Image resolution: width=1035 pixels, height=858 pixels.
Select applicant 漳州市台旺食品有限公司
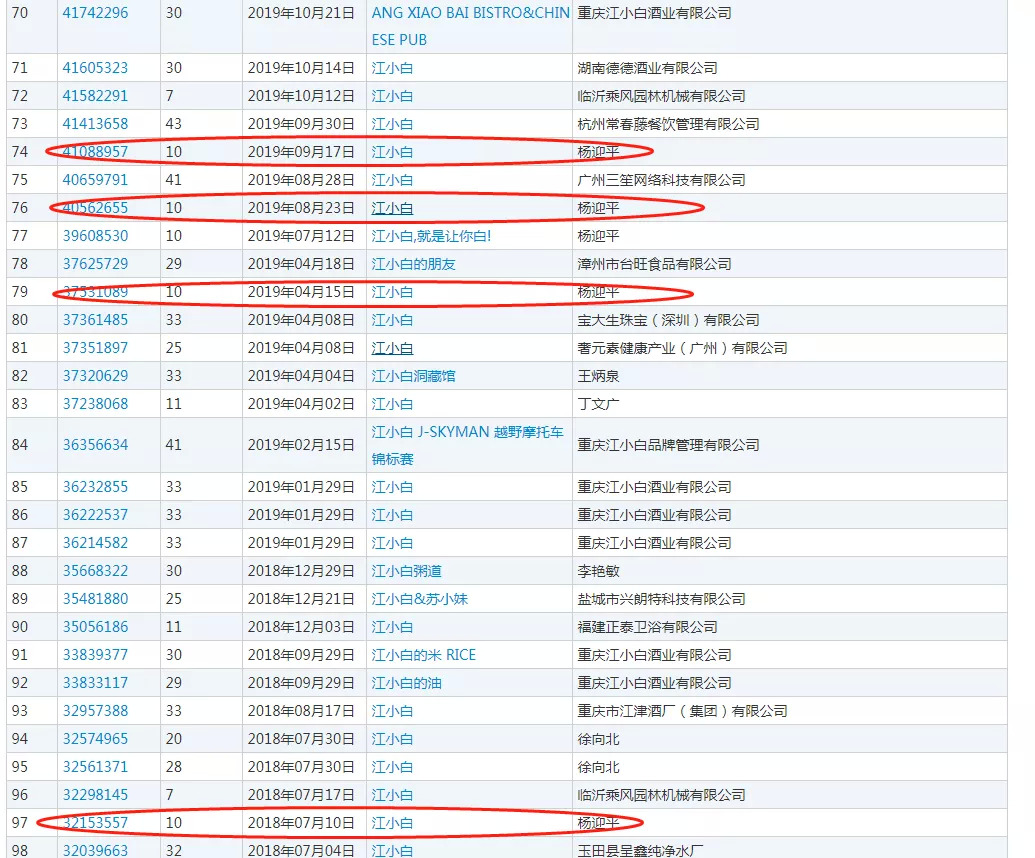654,264
